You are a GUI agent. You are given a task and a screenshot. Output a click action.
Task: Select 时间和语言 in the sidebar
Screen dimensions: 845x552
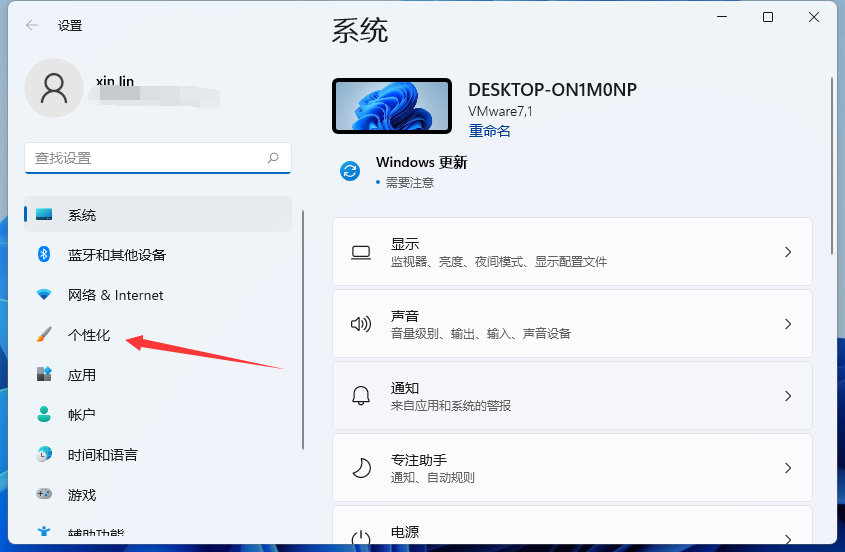click(103, 455)
